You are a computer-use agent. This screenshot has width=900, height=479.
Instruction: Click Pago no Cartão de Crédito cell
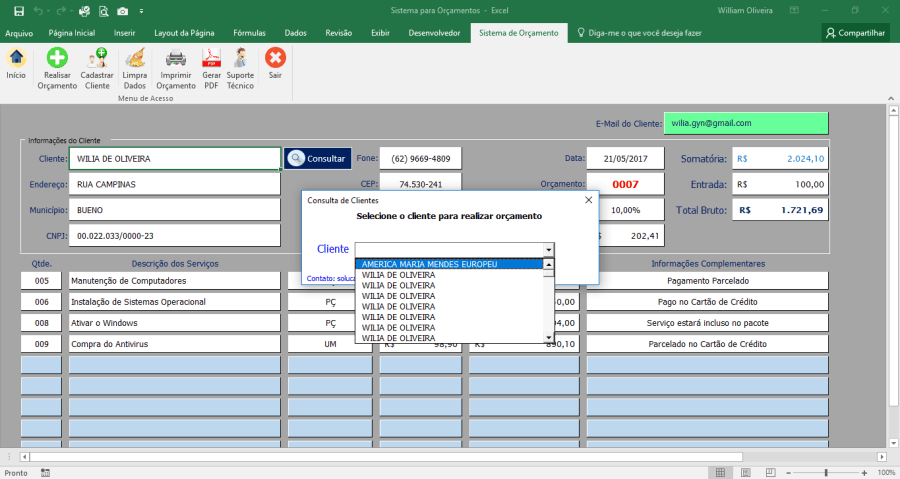click(708, 302)
